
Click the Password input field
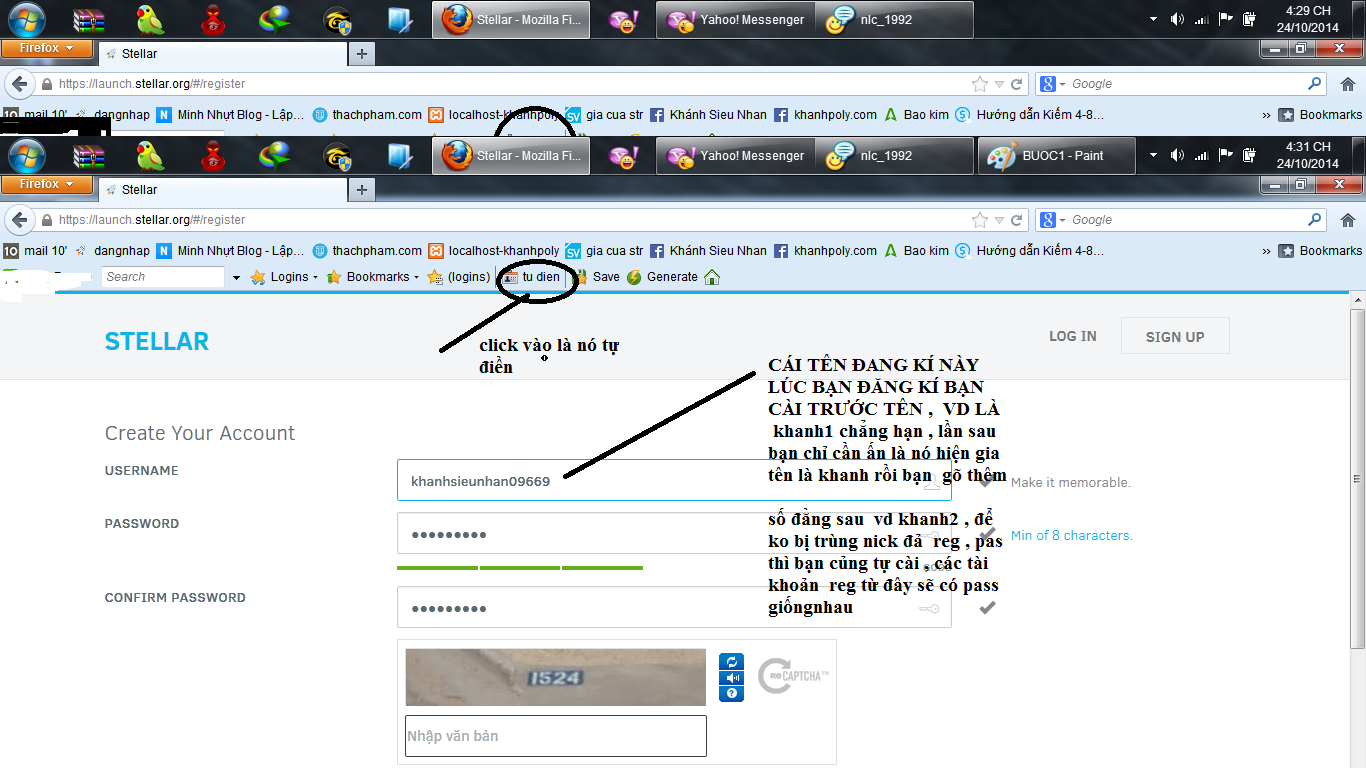674,534
